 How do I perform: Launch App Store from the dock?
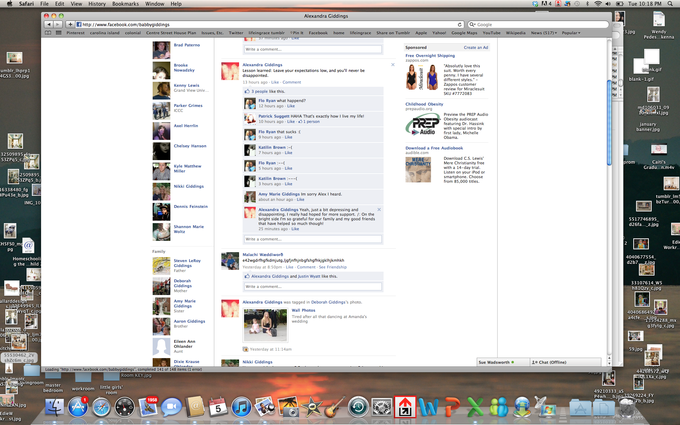click(78, 407)
